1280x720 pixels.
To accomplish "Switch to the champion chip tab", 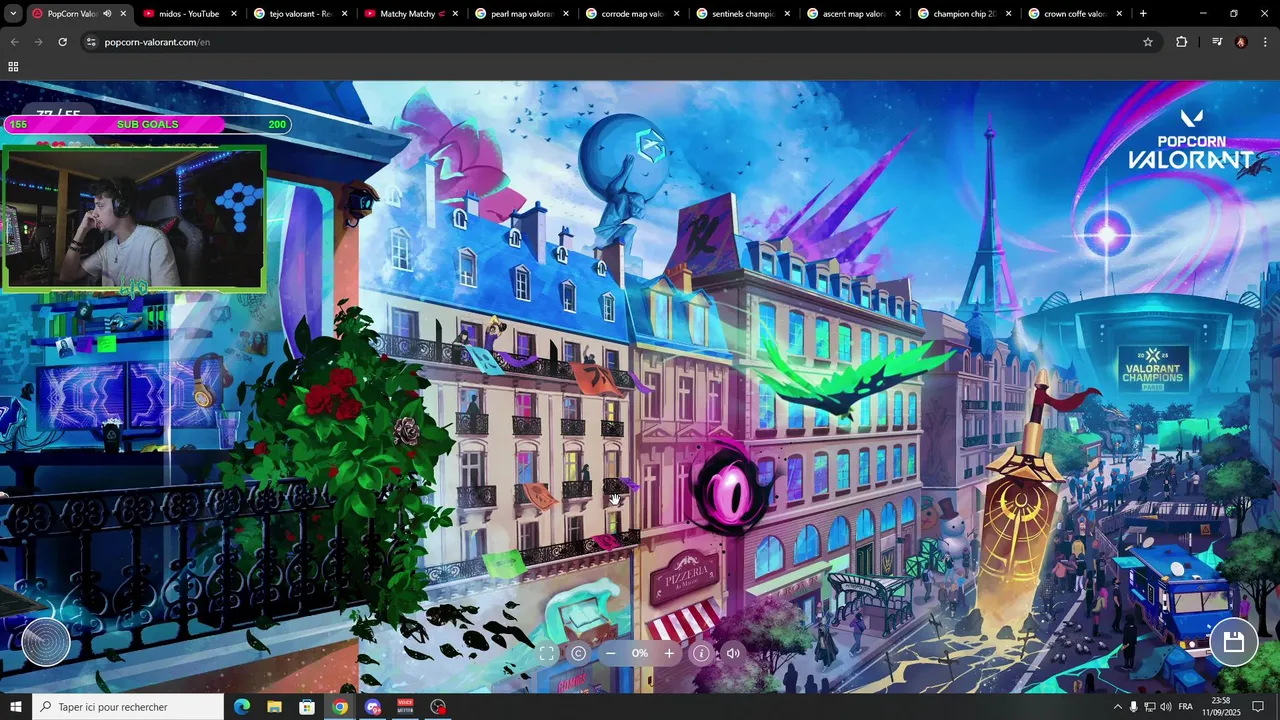I will point(965,14).
